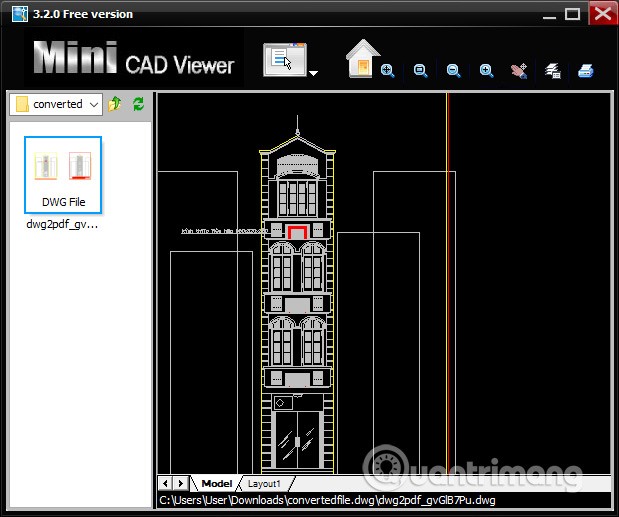Switch to the Layout1 tab
Viewport: 619px width, 517px height.
[x=265, y=483]
